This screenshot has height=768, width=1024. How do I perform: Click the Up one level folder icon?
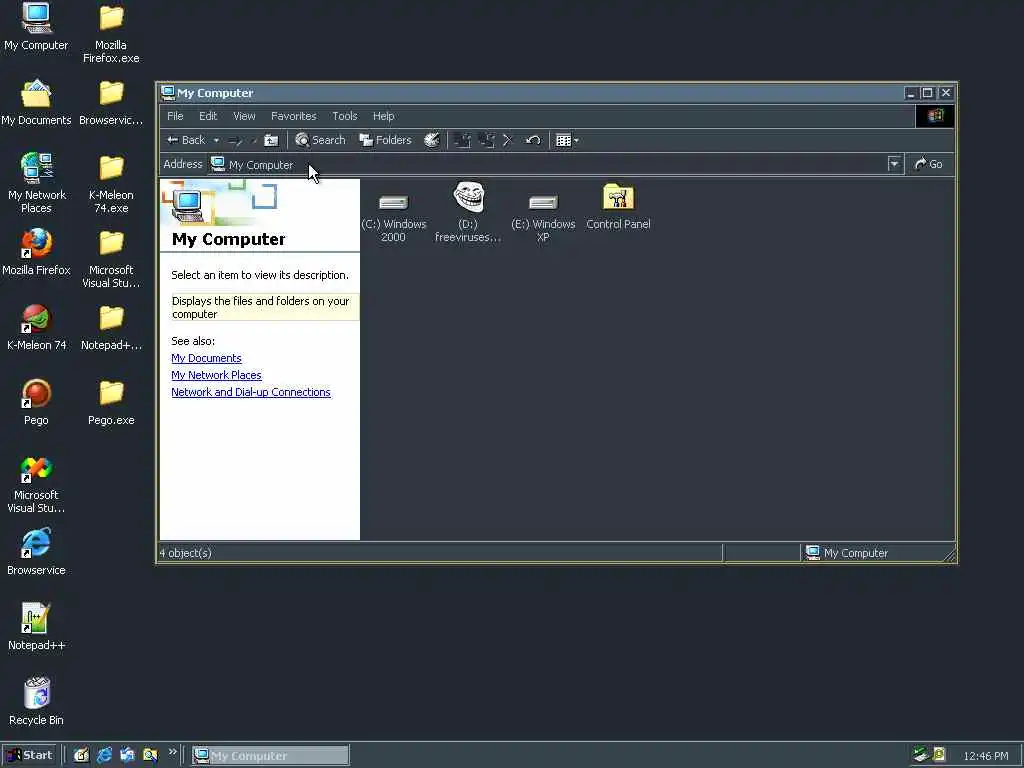click(271, 140)
